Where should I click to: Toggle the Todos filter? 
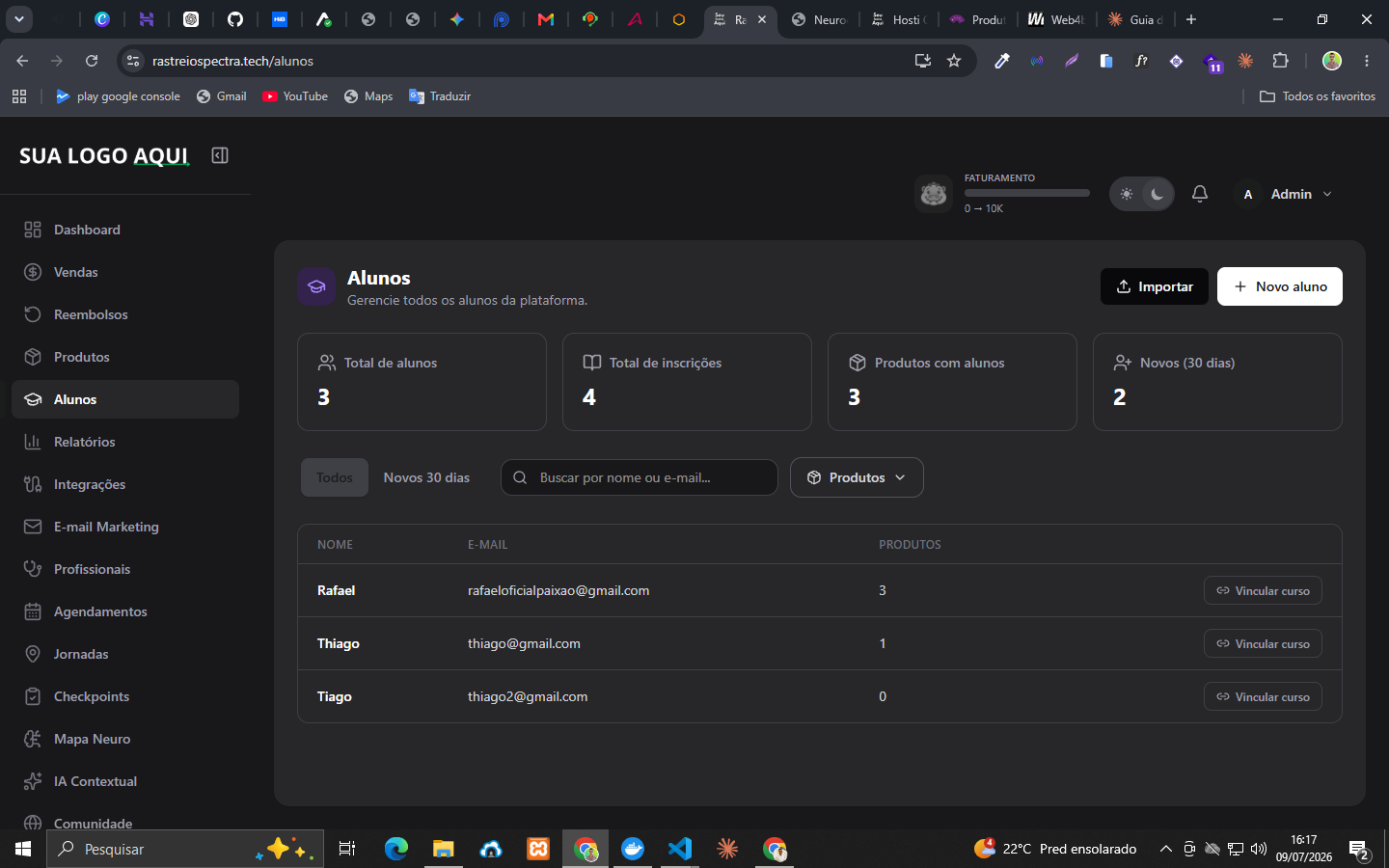[x=335, y=477]
